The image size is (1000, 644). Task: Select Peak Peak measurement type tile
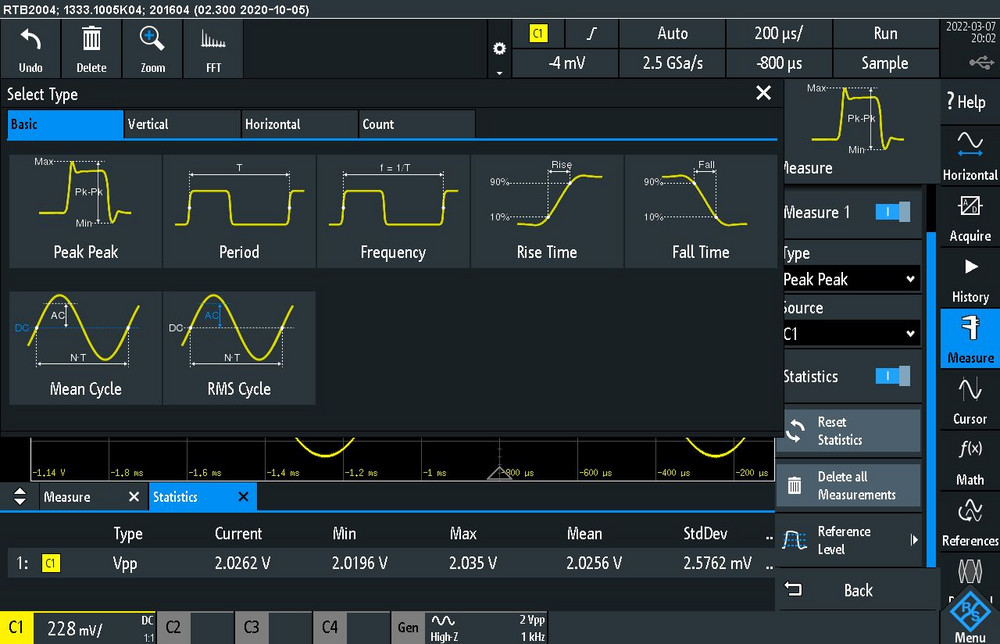pos(85,210)
